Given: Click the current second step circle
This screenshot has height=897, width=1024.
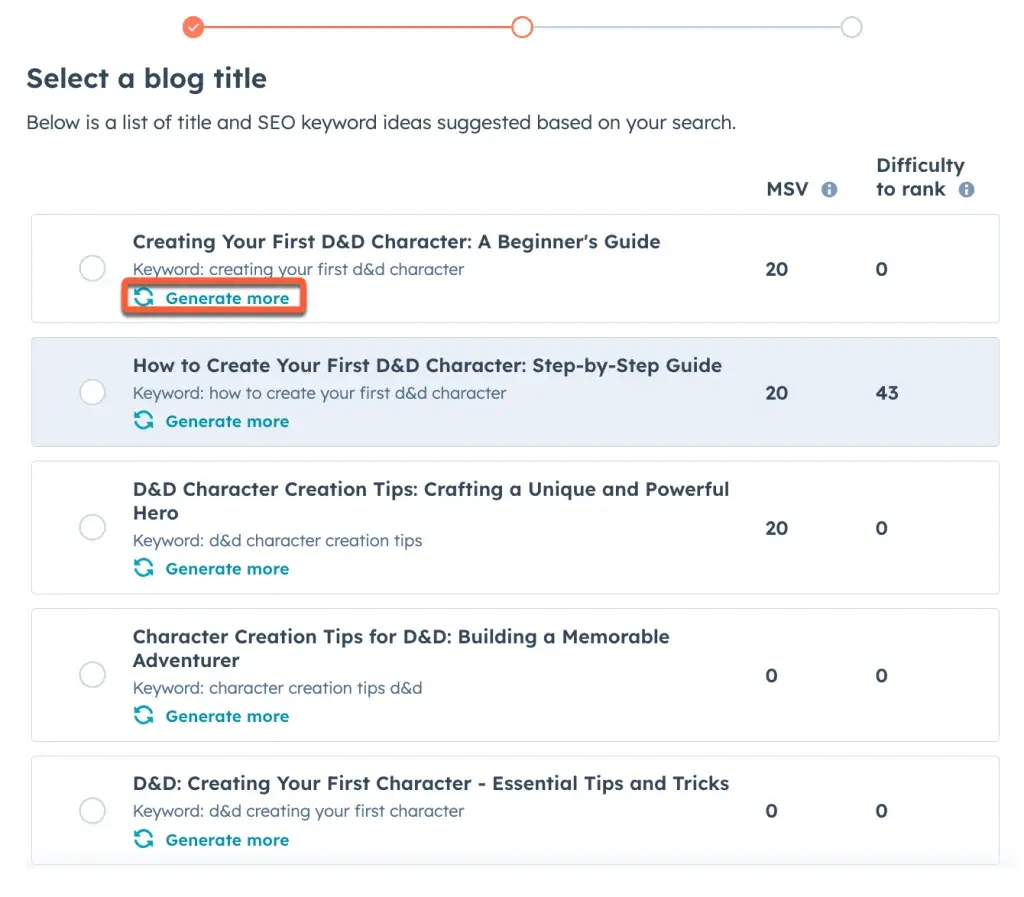Looking at the screenshot, I should tap(522, 27).
